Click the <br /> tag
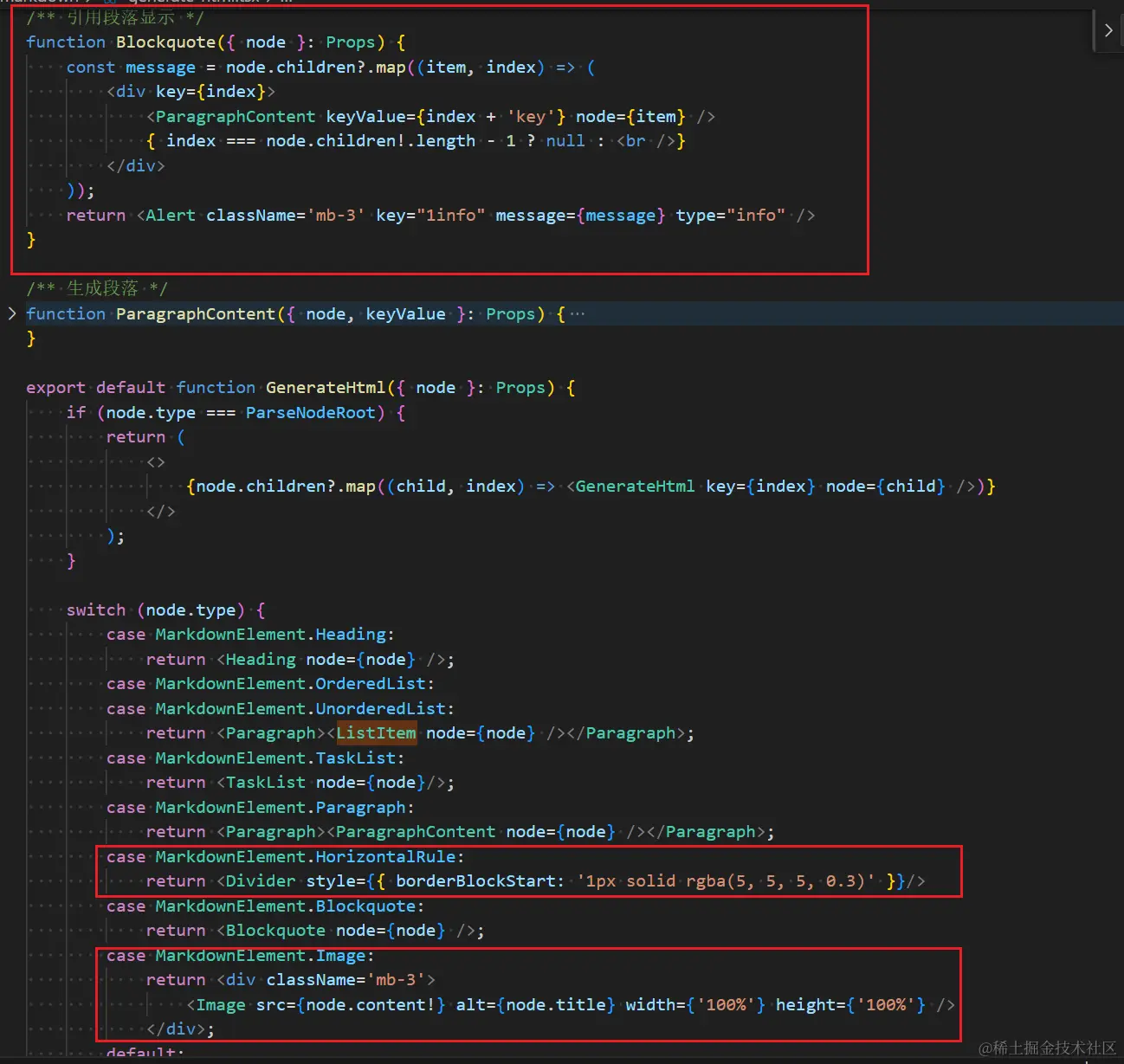1124x1064 pixels. coord(646,141)
